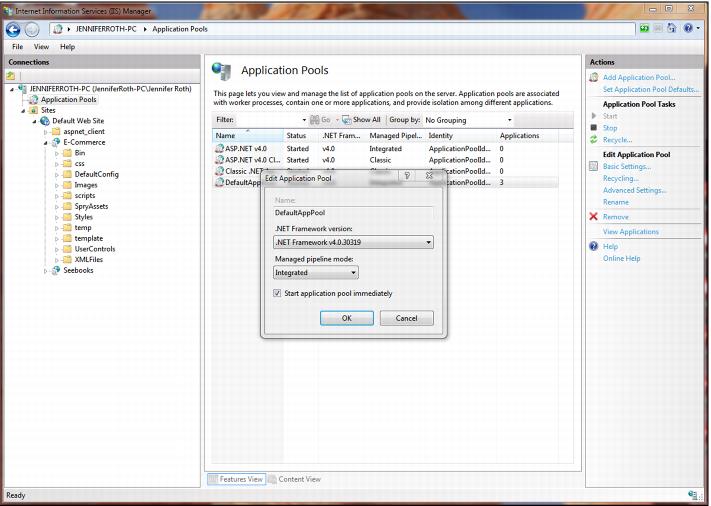Click the Recycling link
The height and width of the screenshot is (506, 711).
click(x=621, y=179)
